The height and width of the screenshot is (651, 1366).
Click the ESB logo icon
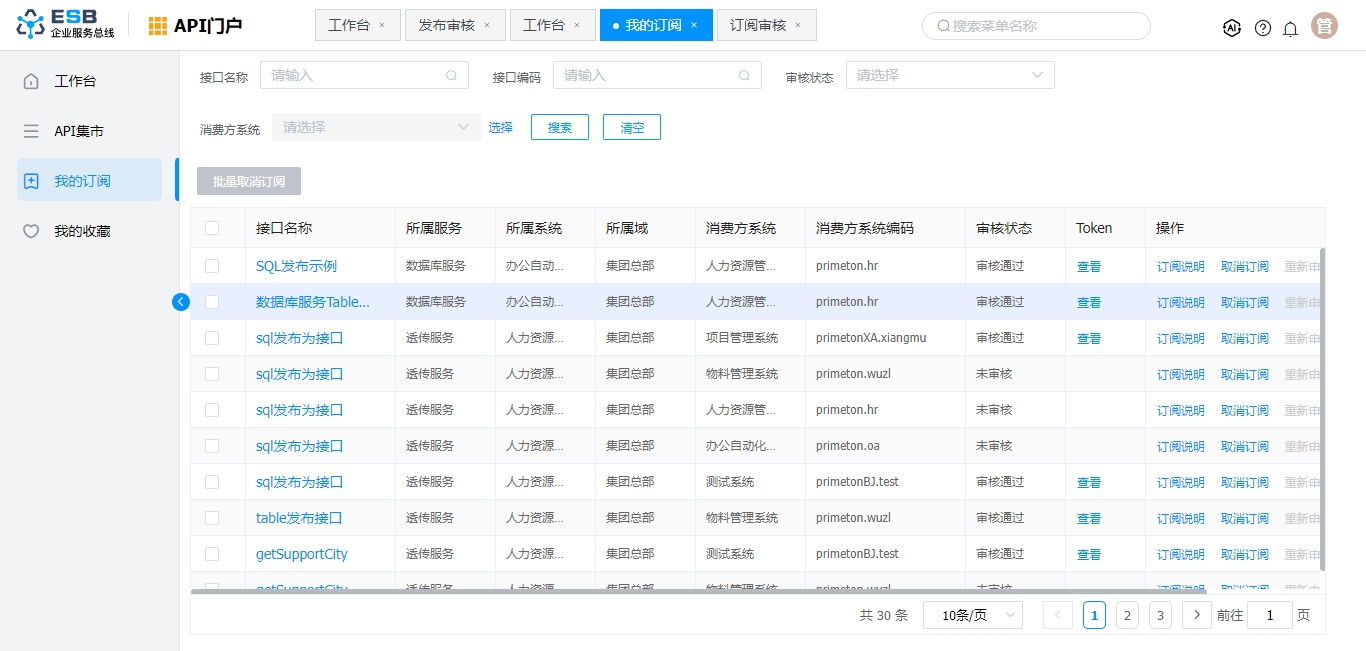click(x=31, y=26)
